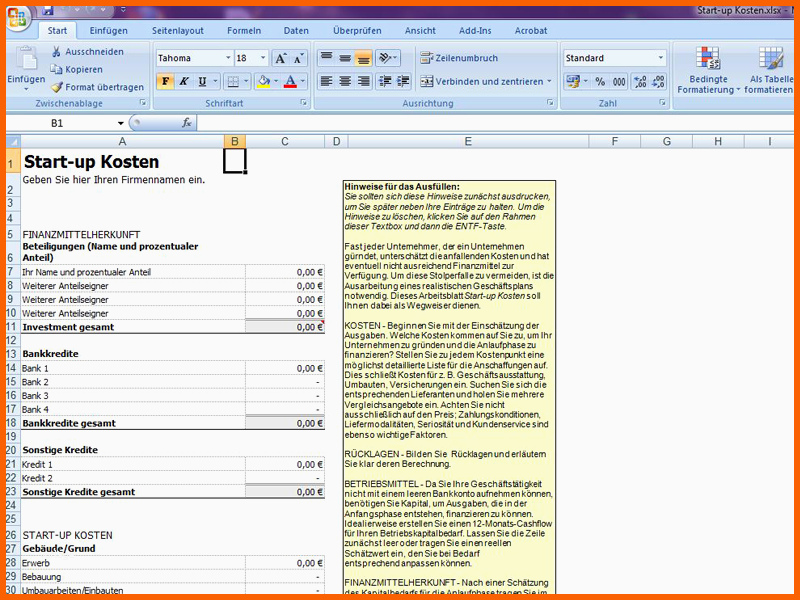Select column E header
Image resolution: width=800 pixels, height=600 pixels.
click(468, 141)
